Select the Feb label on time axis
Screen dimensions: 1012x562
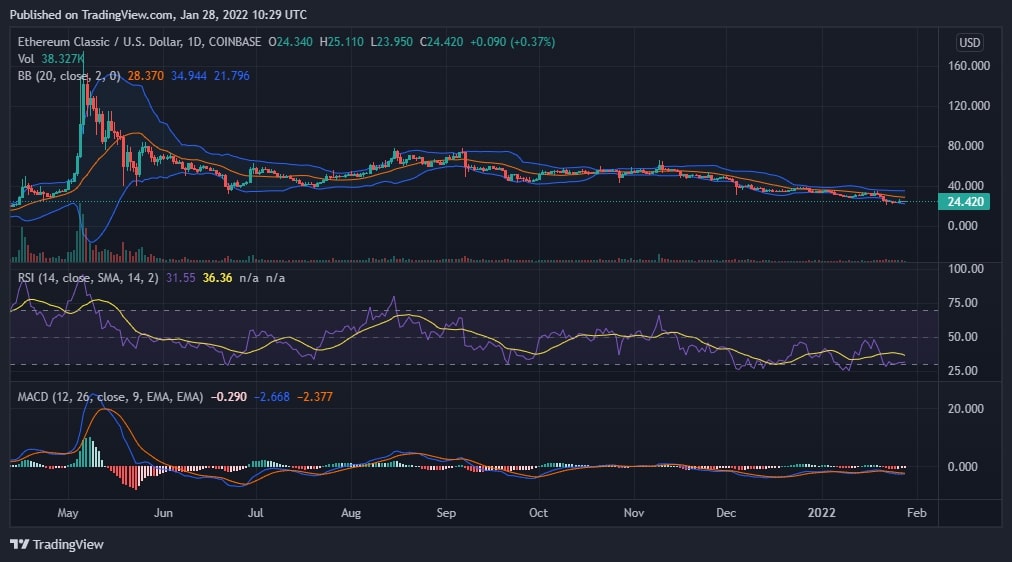tap(916, 513)
